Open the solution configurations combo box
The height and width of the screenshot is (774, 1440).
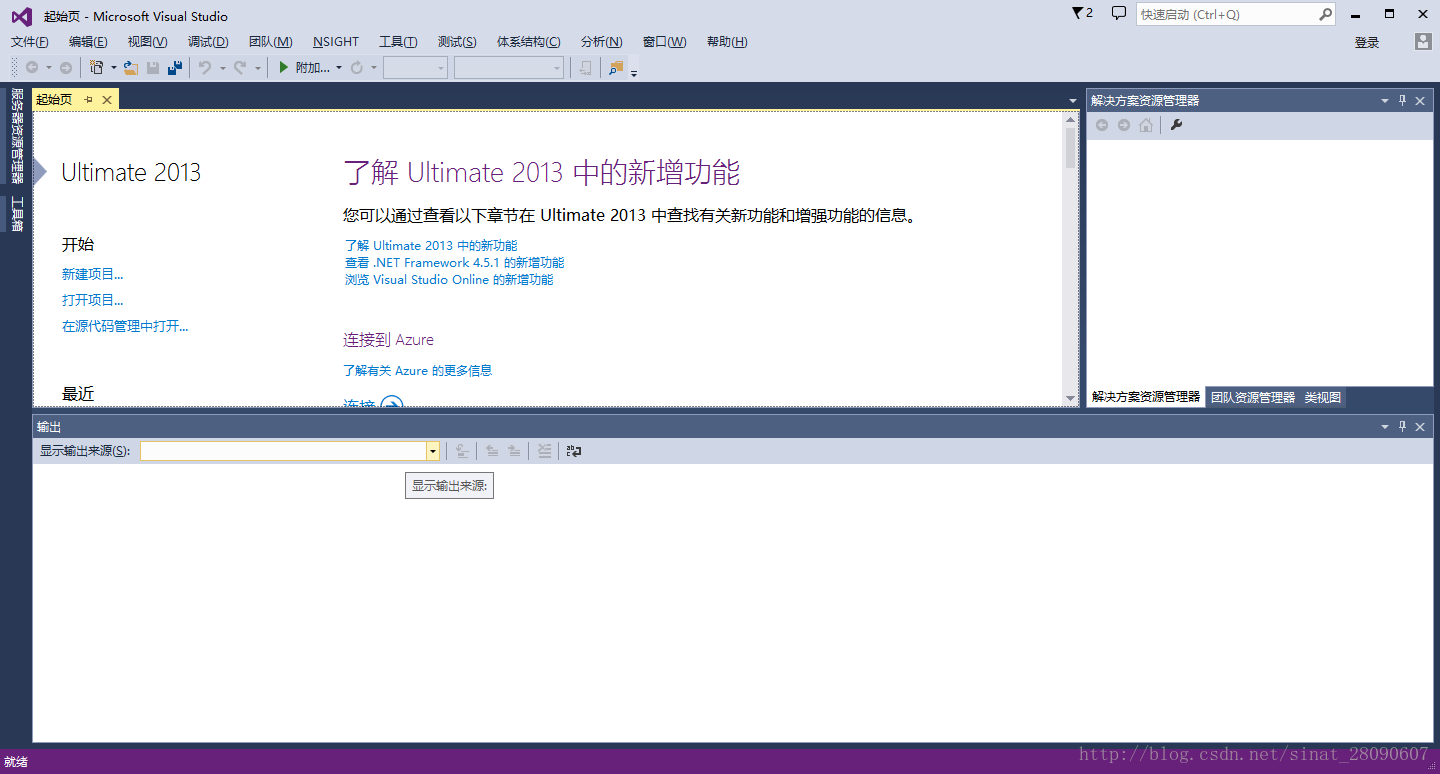pyautogui.click(x=415, y=67)
